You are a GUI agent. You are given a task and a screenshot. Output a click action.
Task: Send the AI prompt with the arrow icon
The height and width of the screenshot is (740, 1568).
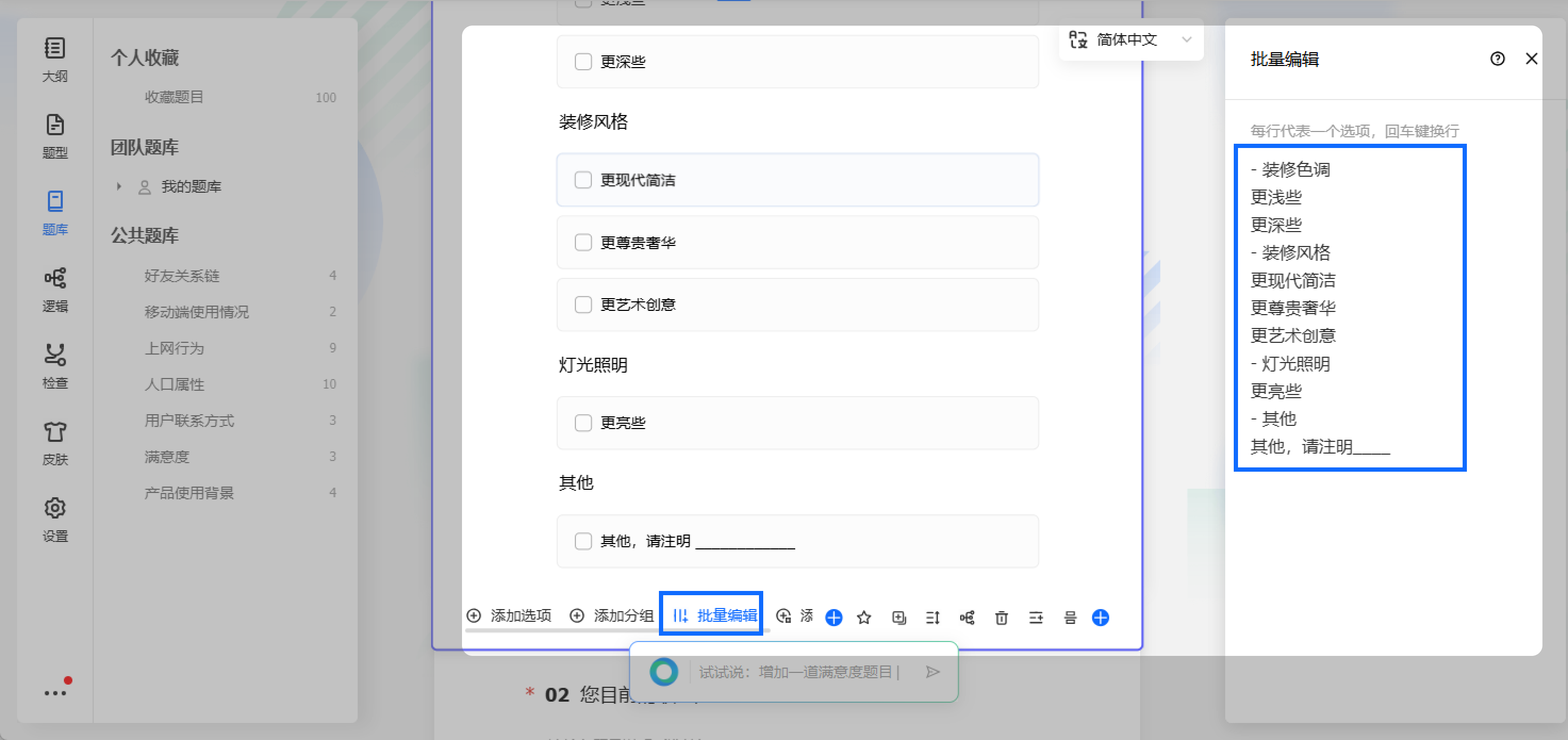(932, 672)
